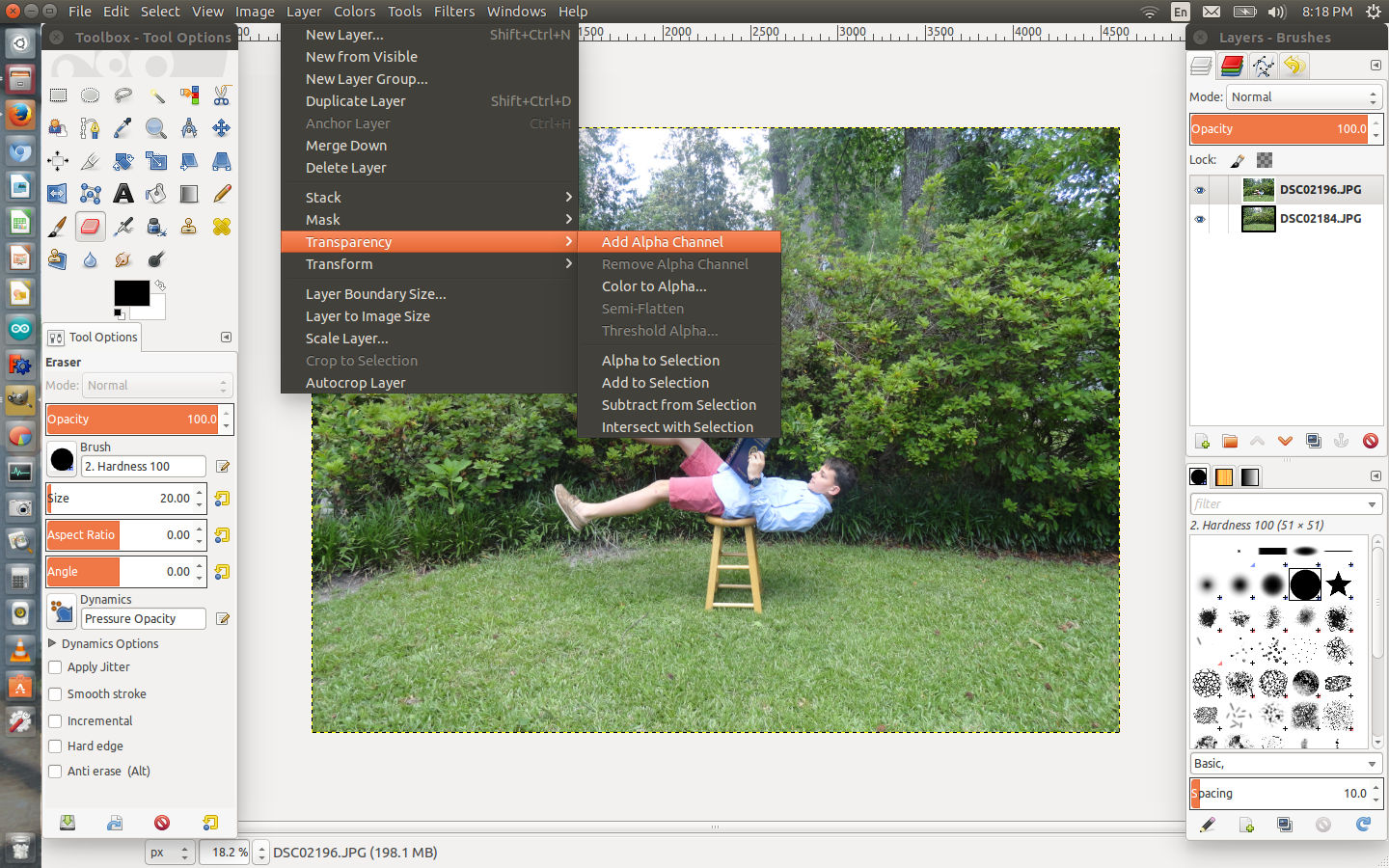Create a new layer via Layers panel icon
Image resolution: width=1389 pixels, height=868 pixels.
[x=1202, y=442]
